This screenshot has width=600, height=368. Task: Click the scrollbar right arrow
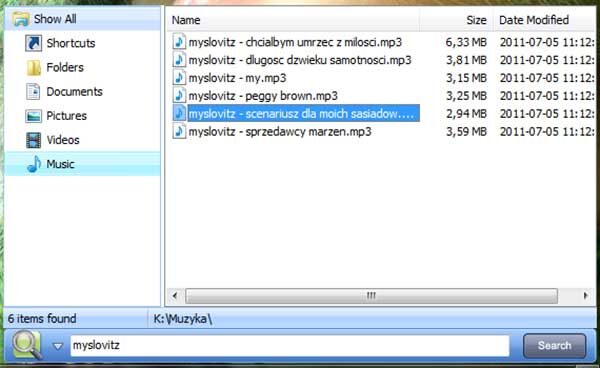[x=585, y=296]
